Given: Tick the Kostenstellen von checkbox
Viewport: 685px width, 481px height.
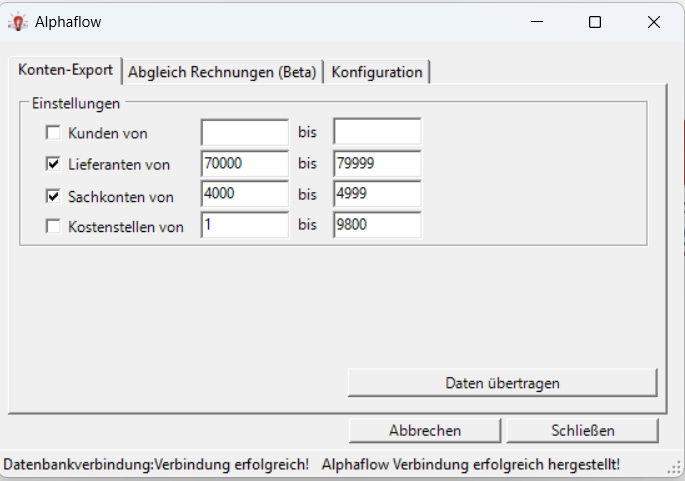Looking at the screenshot, I should click(53, 227).
